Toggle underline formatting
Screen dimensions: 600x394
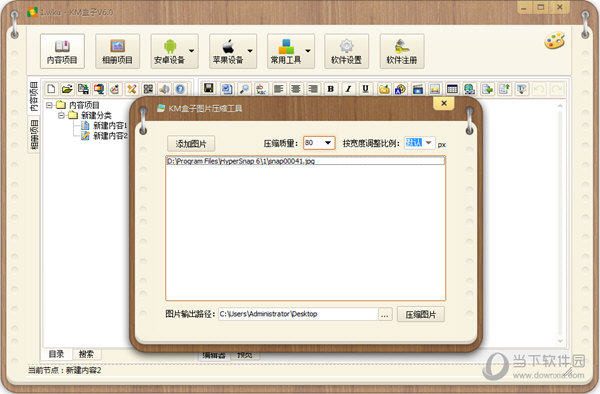point(365,89)
